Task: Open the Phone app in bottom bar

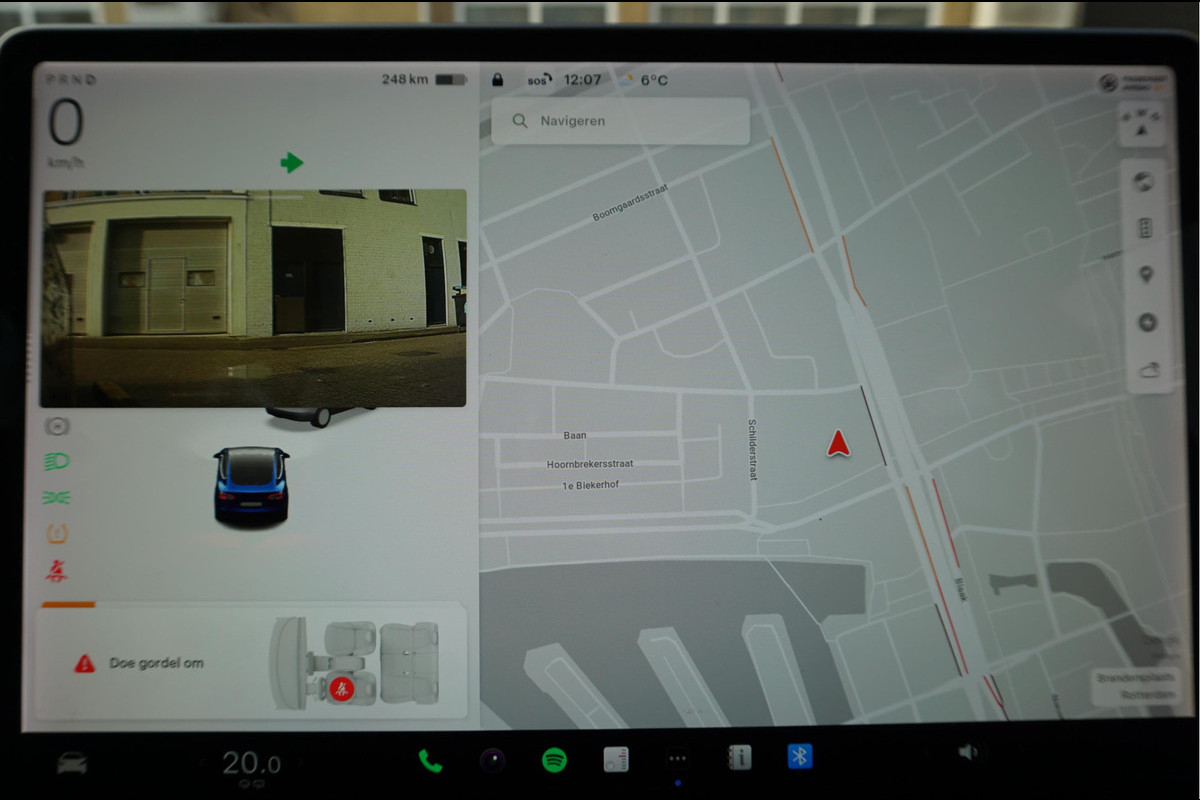Action: pos(430,760)
